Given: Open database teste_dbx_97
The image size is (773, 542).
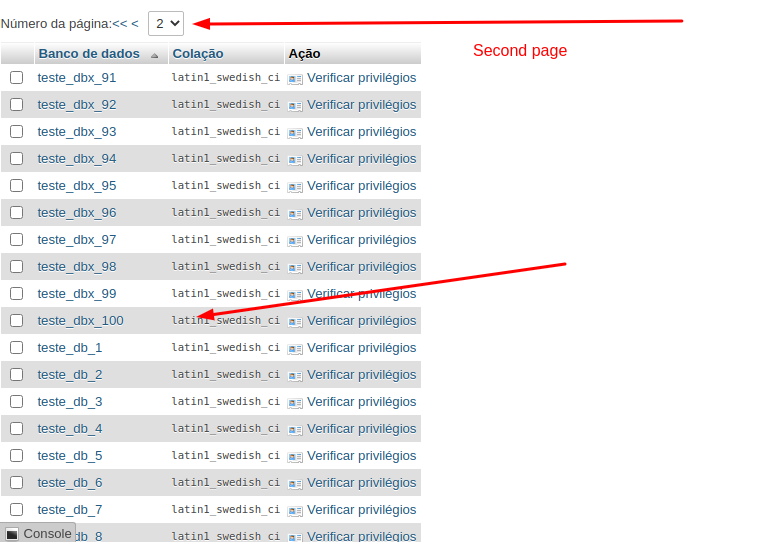Looking at the screenshot, I should pos(77,240).
